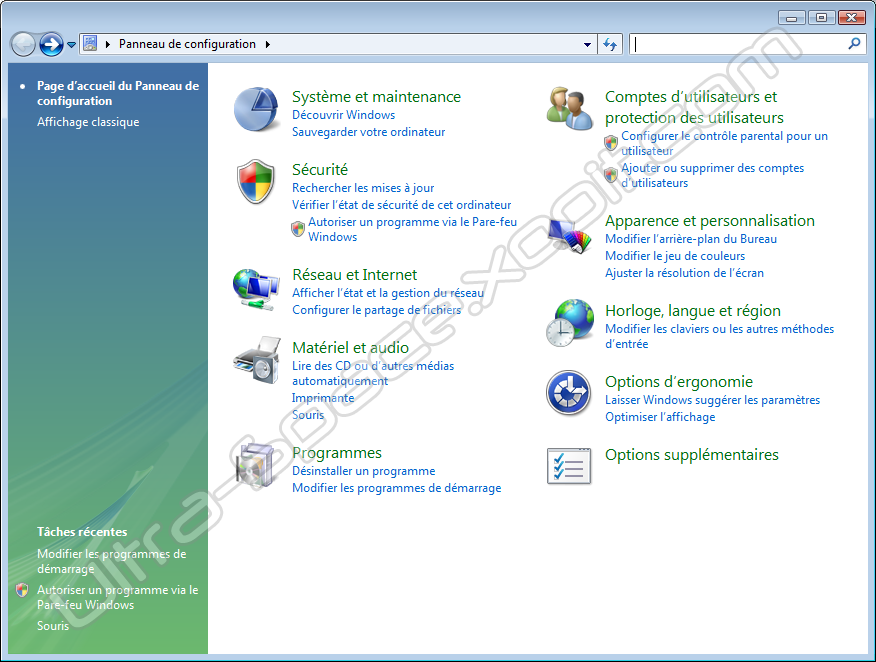This screenshot has width=876, height=662.
Task: Open the recent pages dropdown arrow
Action: [72, 45]
